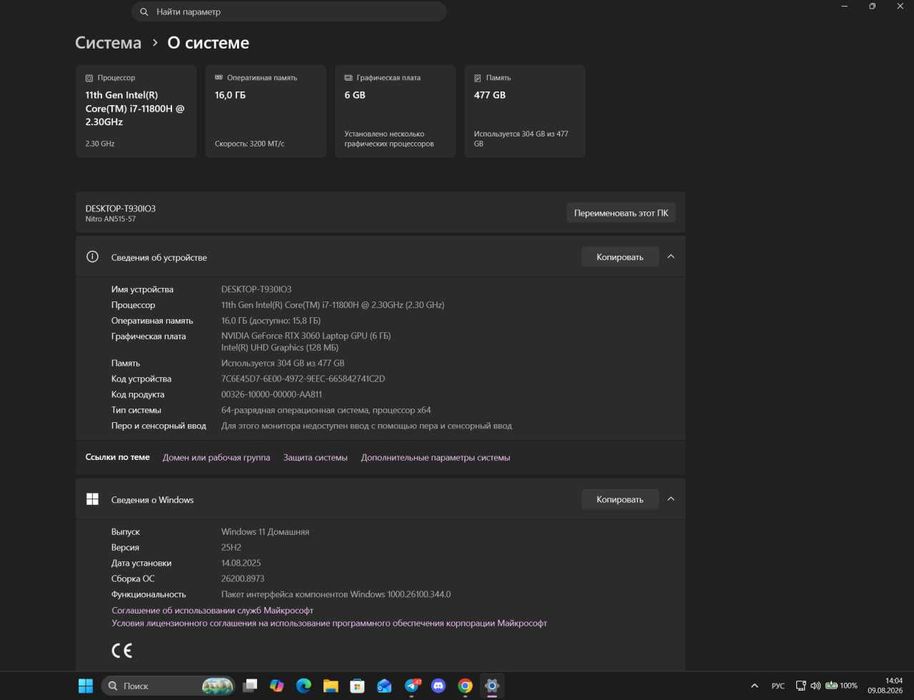Click the search magnifier in Найти параметр
Viewport: 914px width, 700px height.
coord(144,12)
